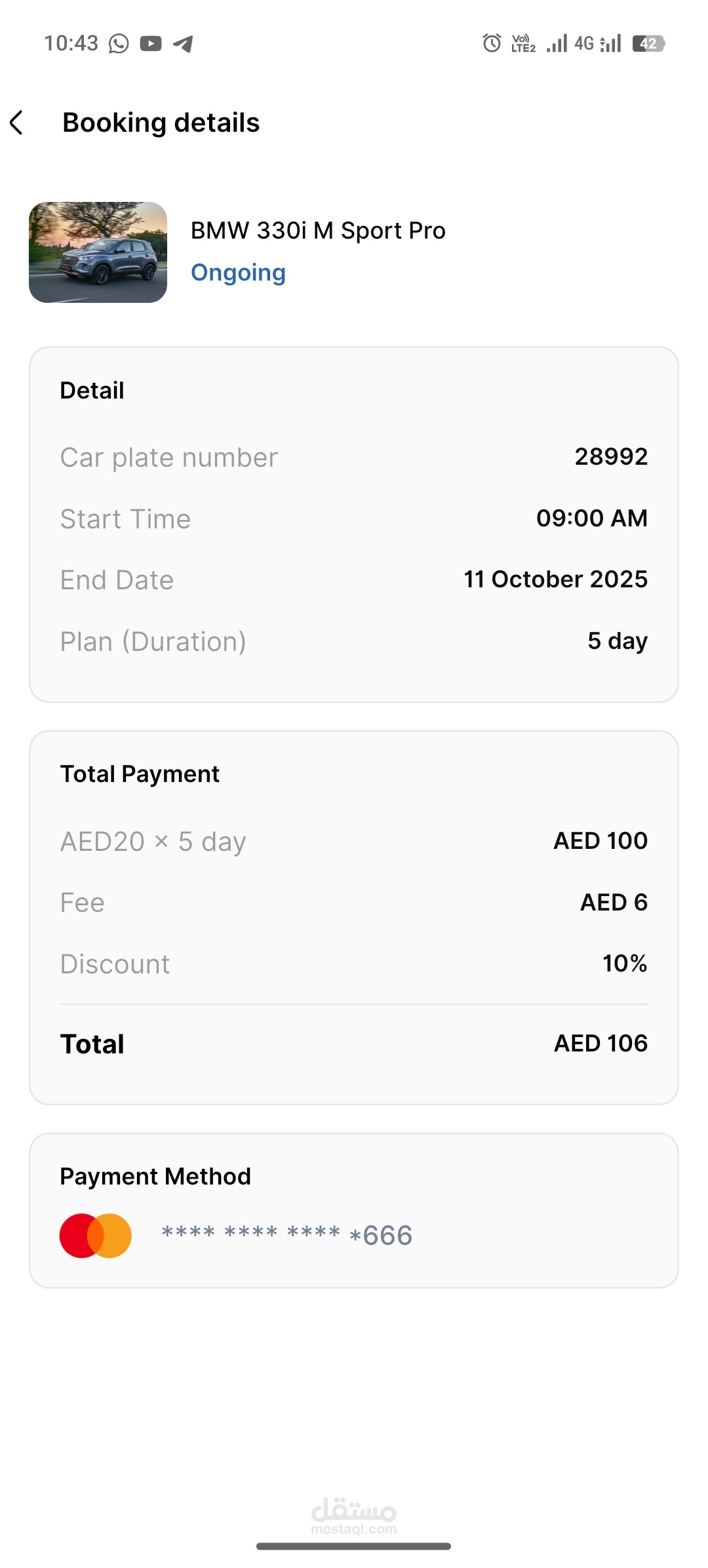The width and height of the screenshot is (708, 1568).
Task: Select the masked card number ending 666
Action: (287, 1236)
